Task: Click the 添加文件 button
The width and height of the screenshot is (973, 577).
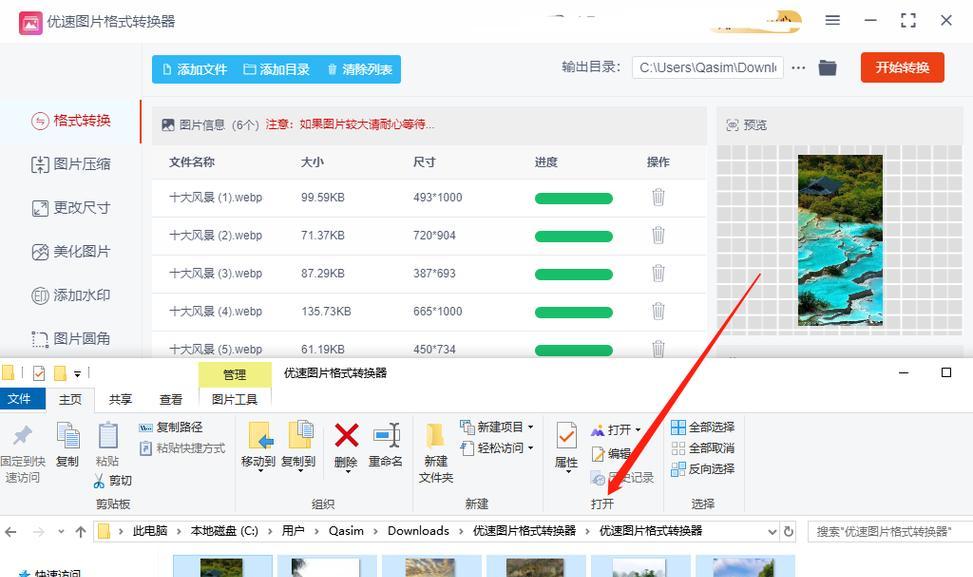Action: pos(195,69)
